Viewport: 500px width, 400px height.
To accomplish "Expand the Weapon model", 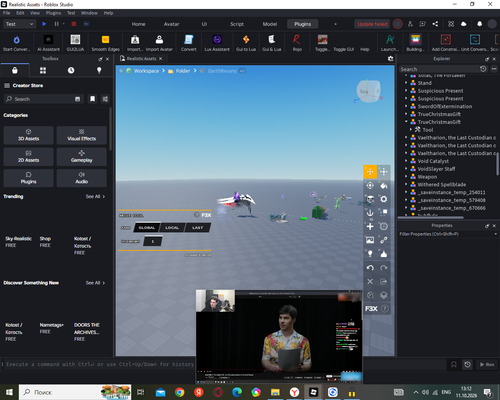I will [x=406, y=176].
